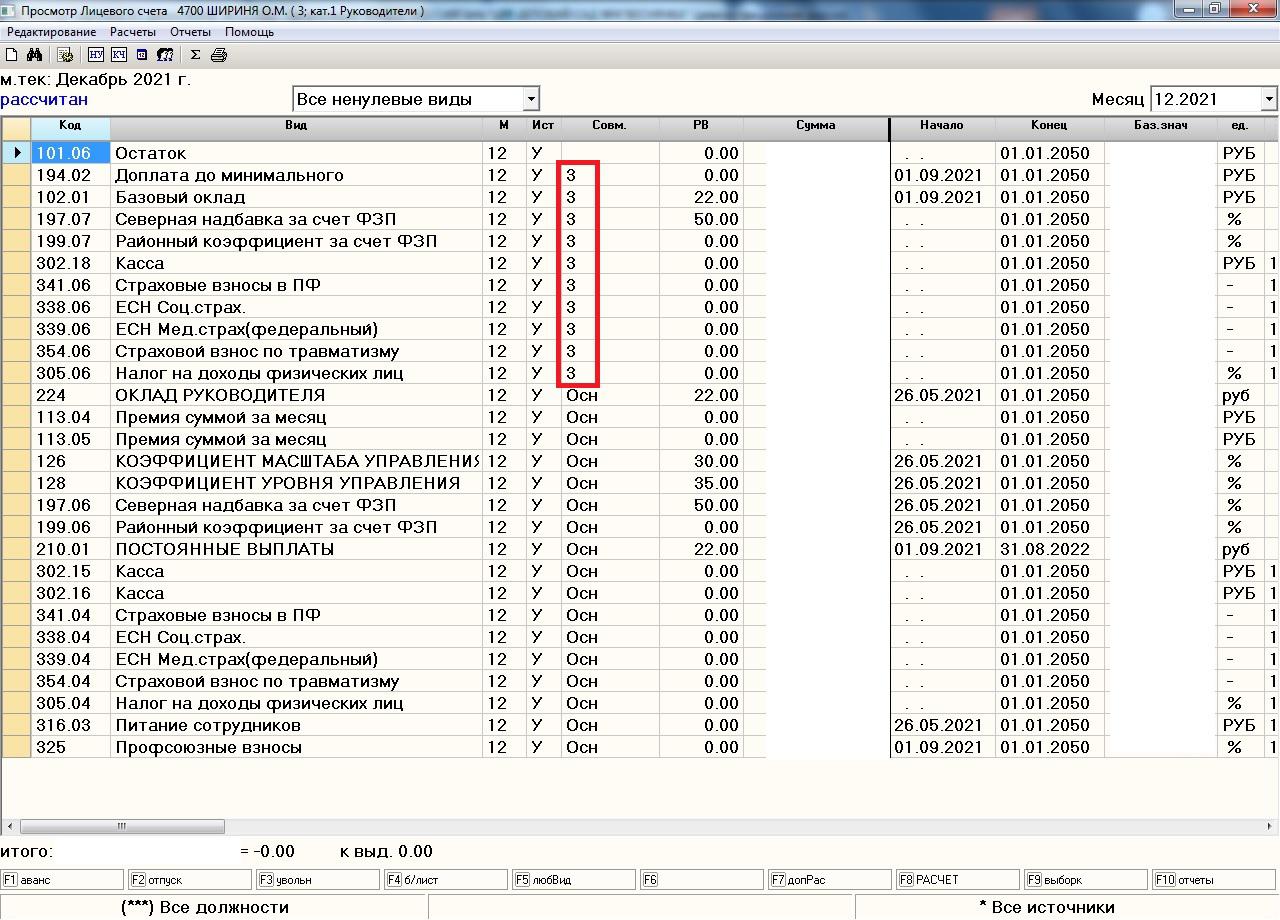This screenshot has width=1280, height=920.
Task: Click the F7 допРас button
Action: [x=830, y=880]
